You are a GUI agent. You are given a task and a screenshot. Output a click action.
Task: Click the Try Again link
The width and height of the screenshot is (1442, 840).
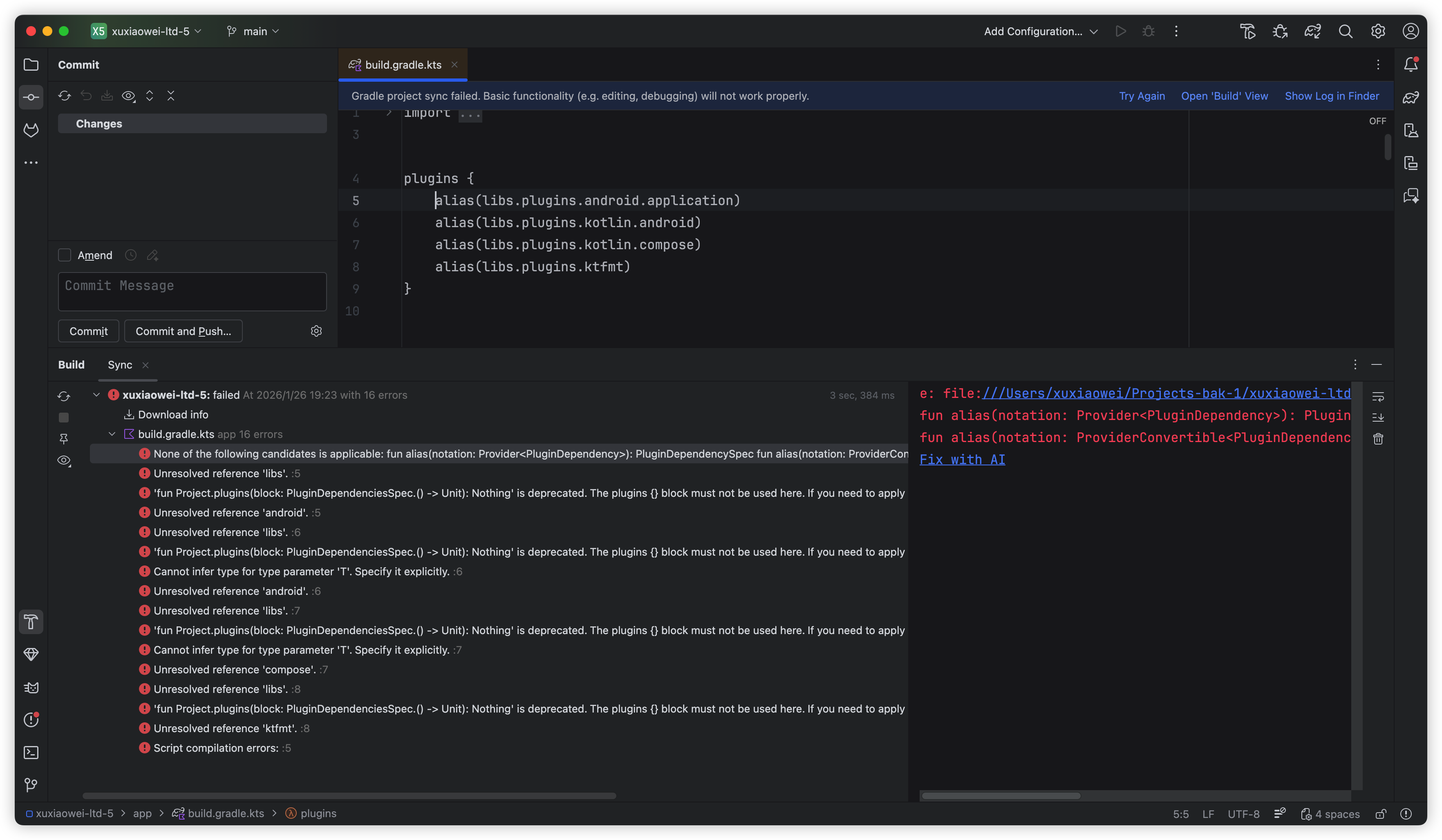click(x=1142, y=96)
